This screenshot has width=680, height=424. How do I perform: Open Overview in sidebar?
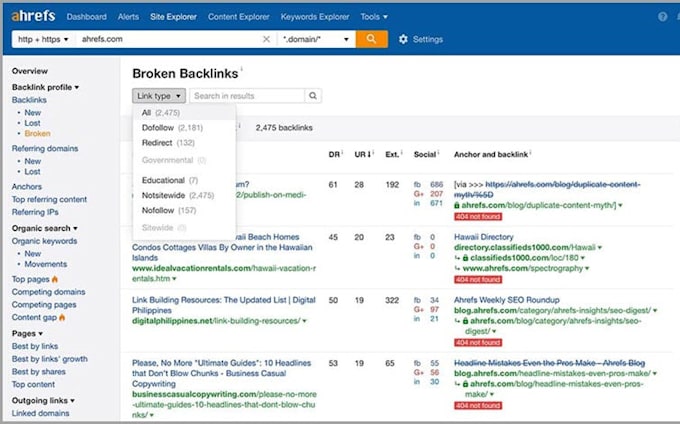(29, 71)
